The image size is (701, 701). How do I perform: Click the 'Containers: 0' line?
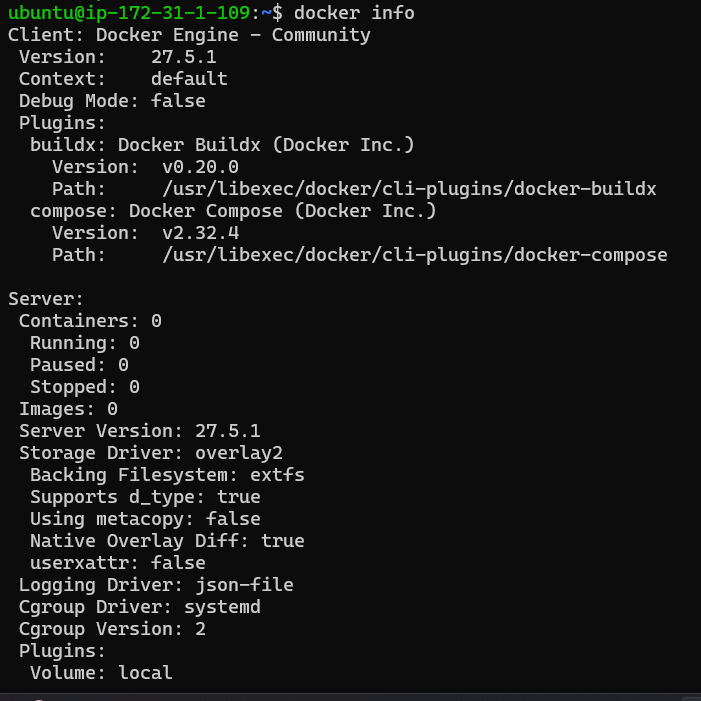click(90, 321)
